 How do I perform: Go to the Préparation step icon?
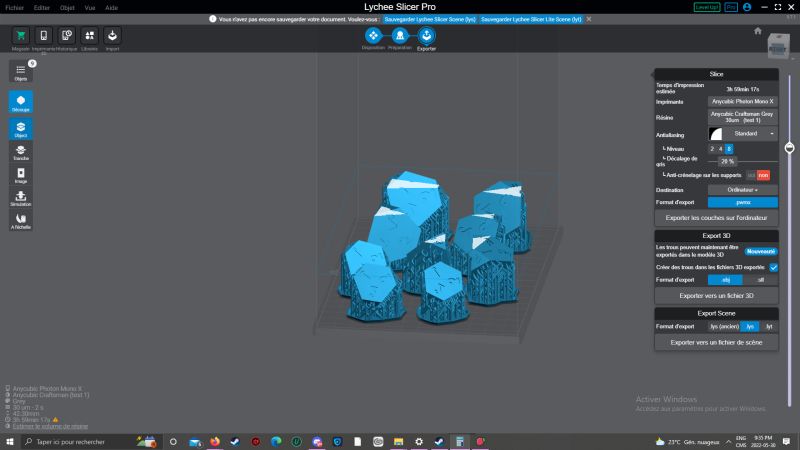[400, 35]
